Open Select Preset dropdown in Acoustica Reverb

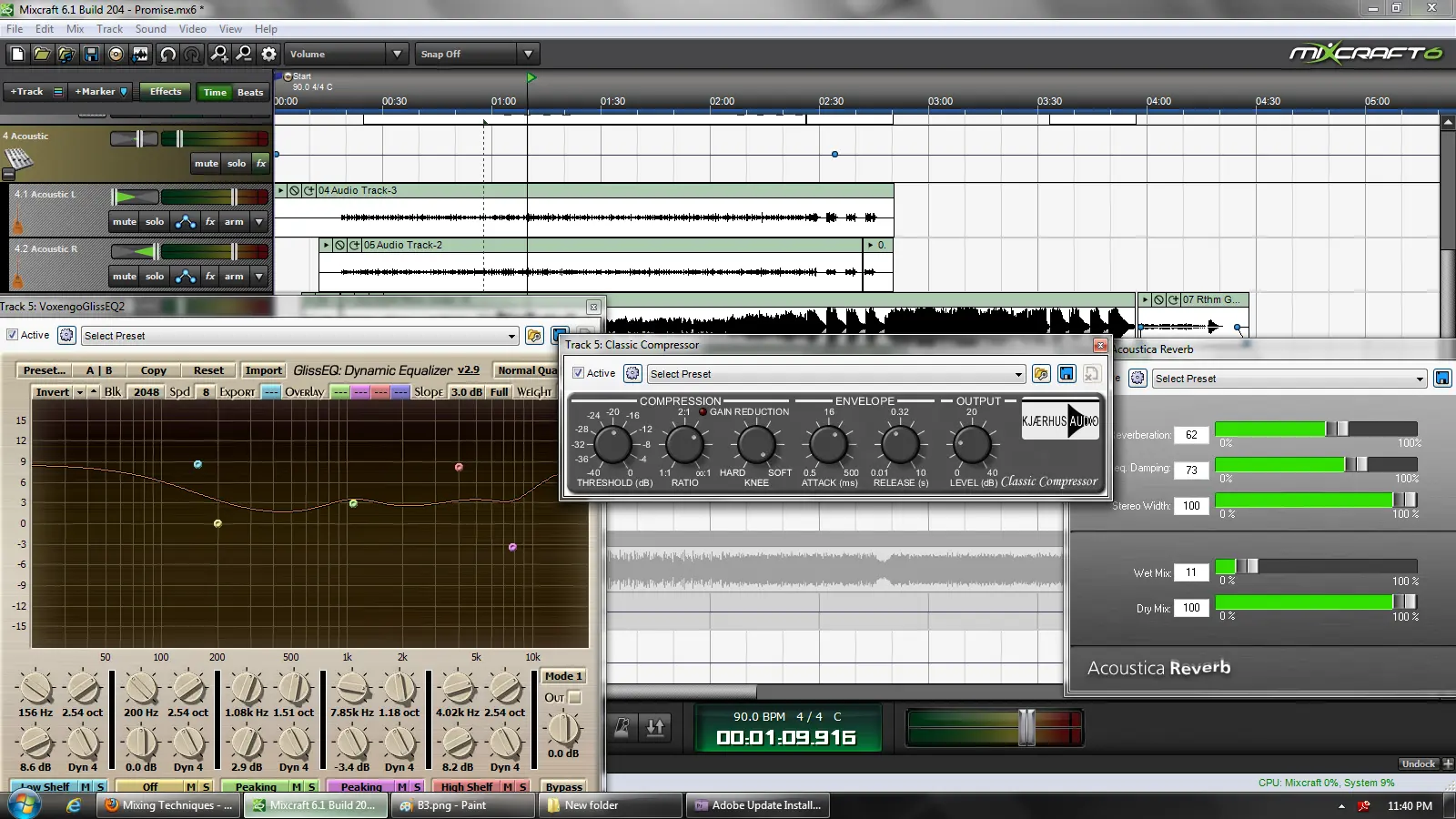click(x=1420, y=379)
